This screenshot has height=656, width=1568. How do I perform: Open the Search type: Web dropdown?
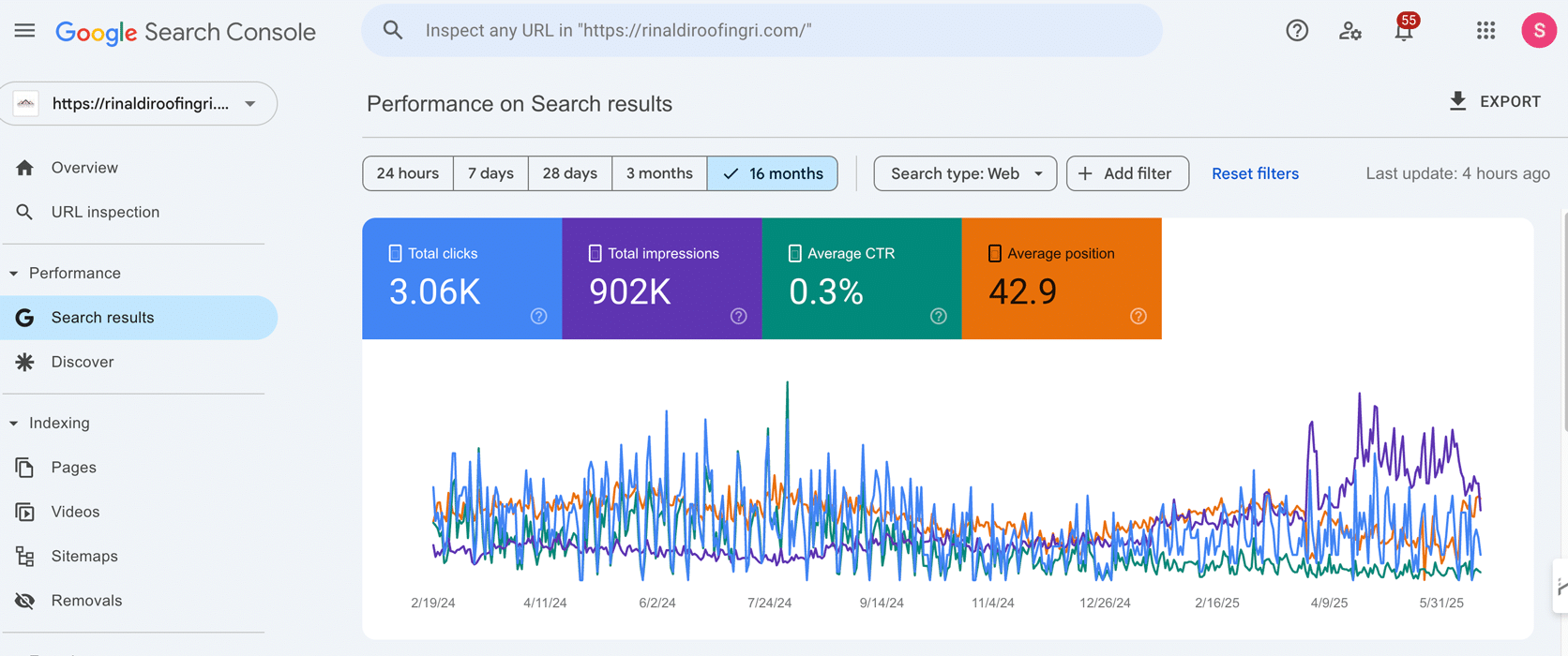coord(965,173)
